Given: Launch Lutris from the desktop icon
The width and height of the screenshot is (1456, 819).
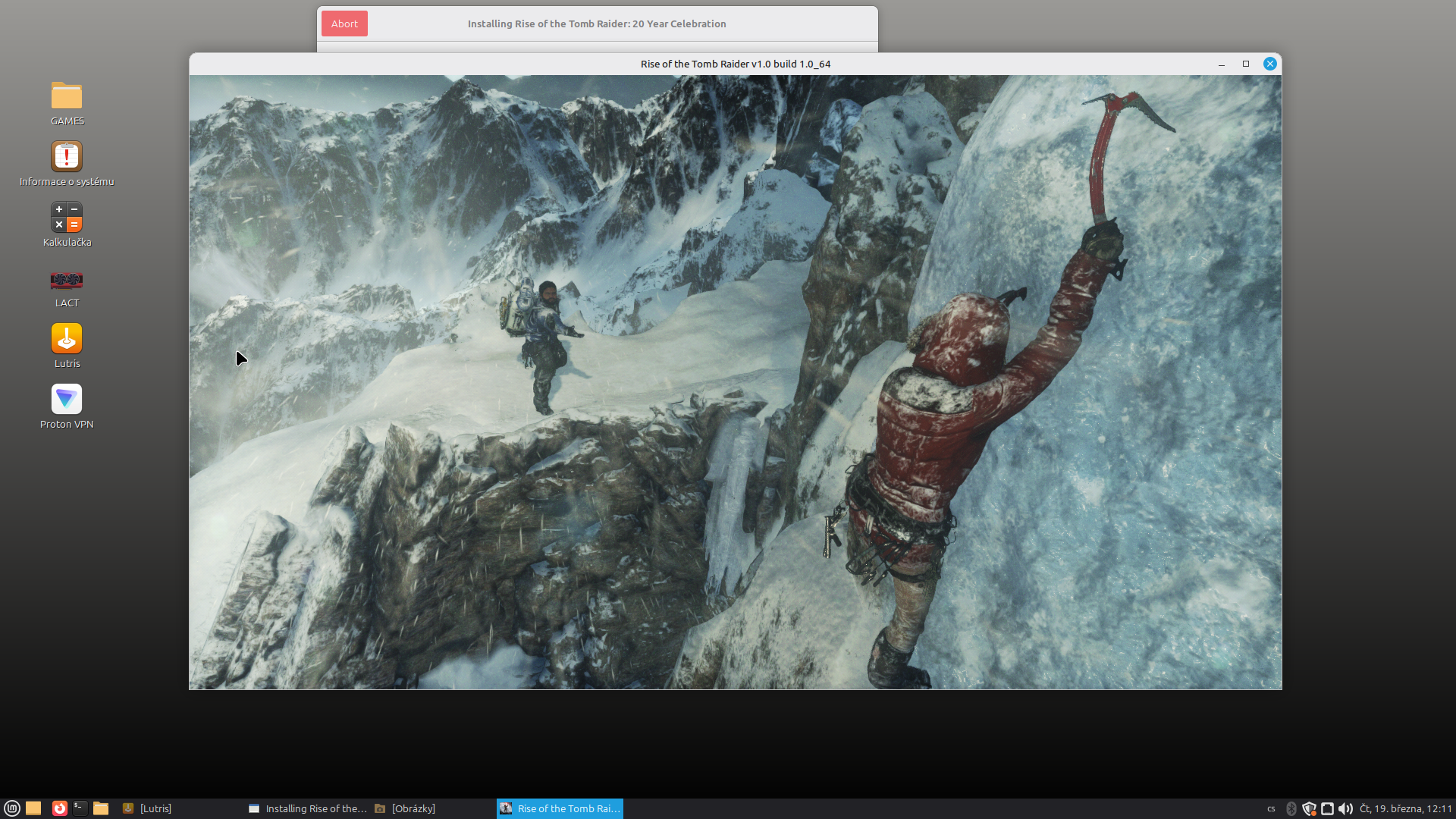Looking at the screenshot, I should pyautogui.click(x=67, y=339).
